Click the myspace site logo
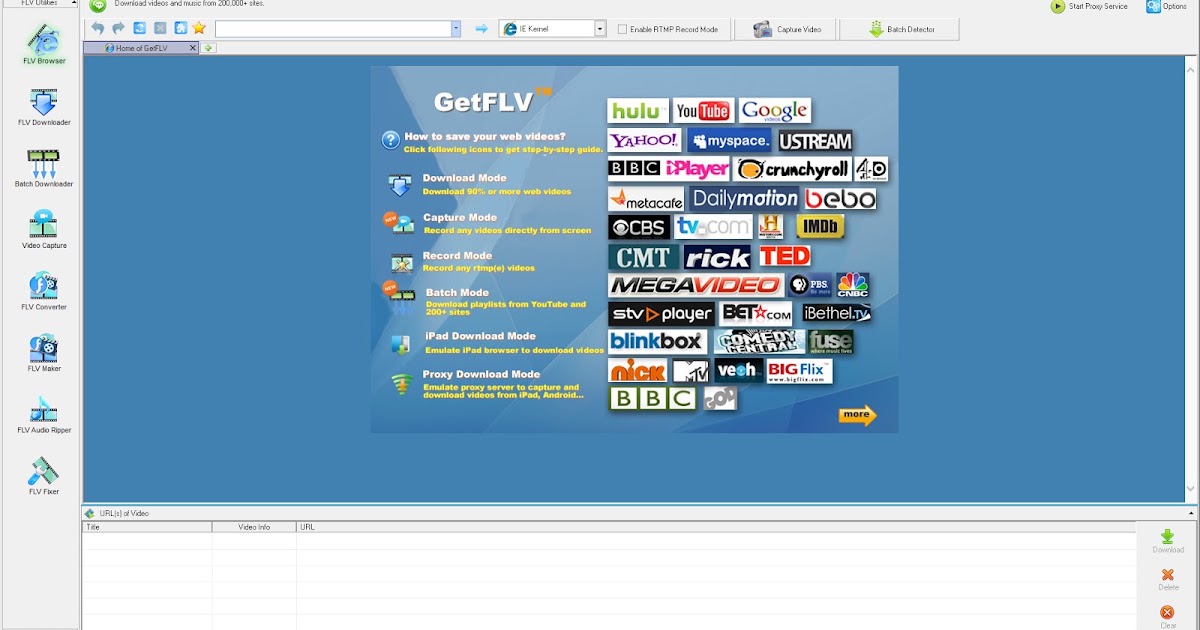Viewport: 1200px width, 630px height. point(730,140)
